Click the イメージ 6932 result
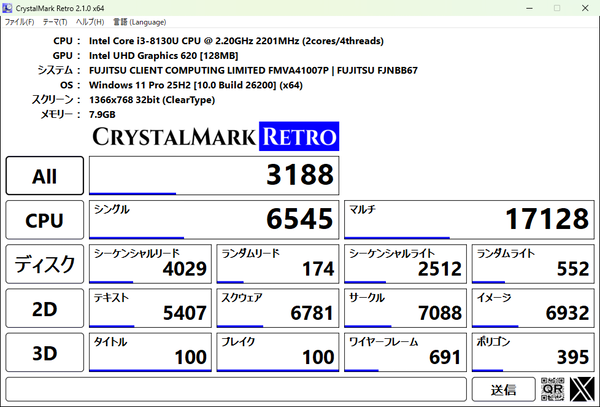Image resolution: width=600 pixels, height=407 pixels. (x=533, y=308)
